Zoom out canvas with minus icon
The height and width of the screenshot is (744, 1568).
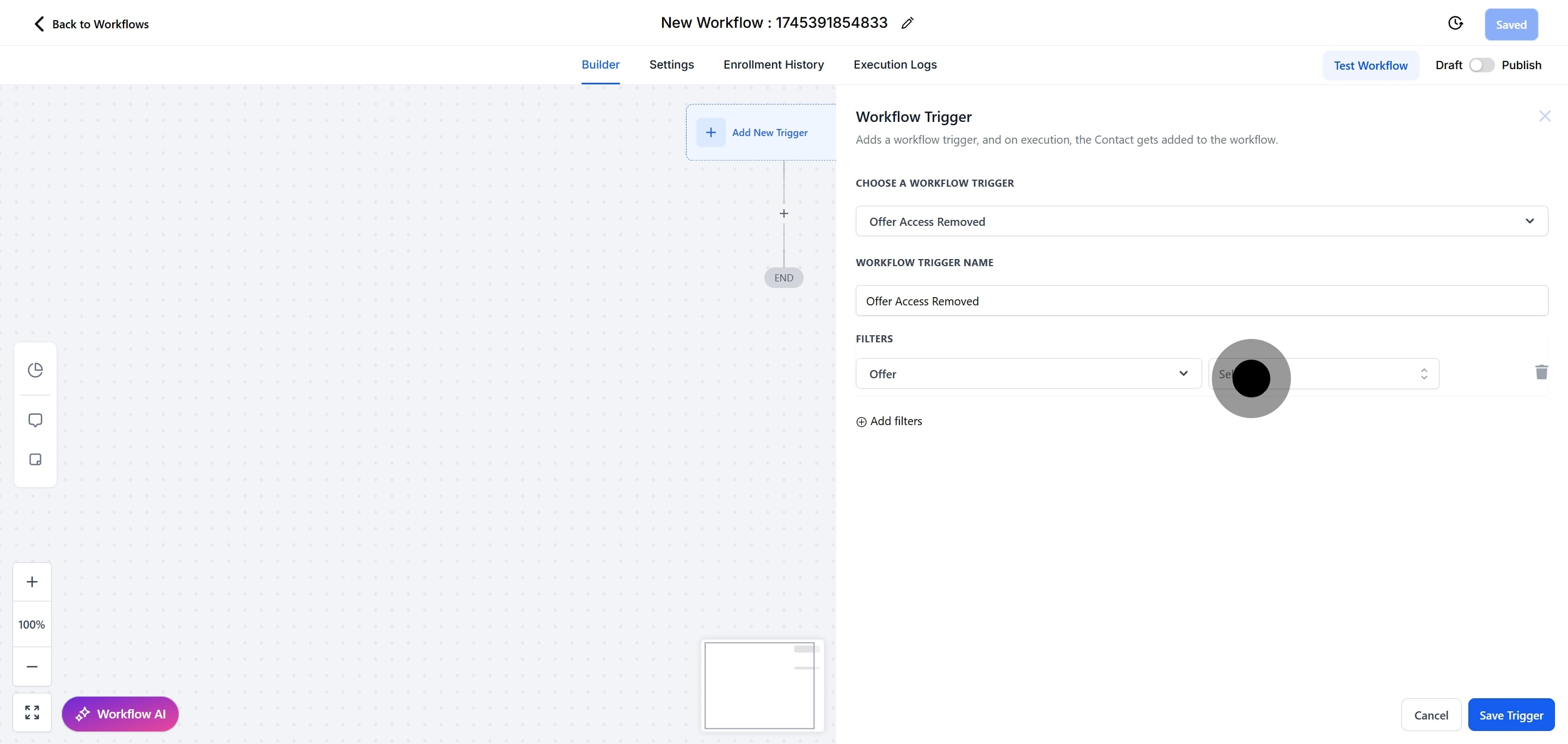pyautogui.click(x=32, y=667)
